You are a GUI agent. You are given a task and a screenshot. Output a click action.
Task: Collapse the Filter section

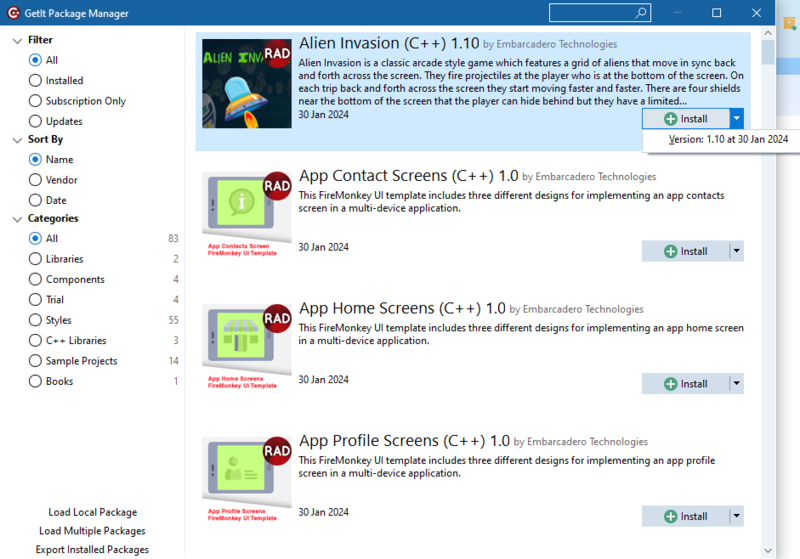[17, 41]
